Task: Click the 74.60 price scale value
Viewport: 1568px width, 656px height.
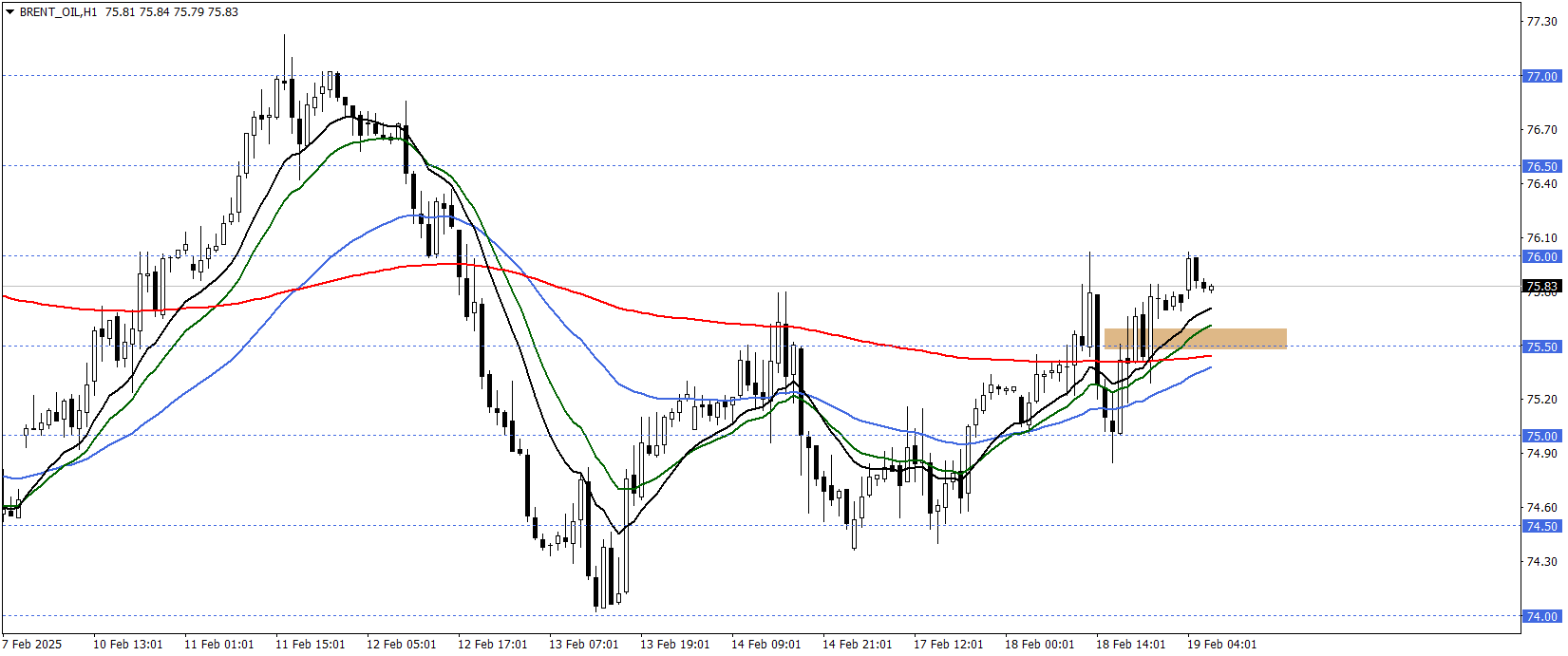Action: pyautogui.click(x=1541, y=507)
